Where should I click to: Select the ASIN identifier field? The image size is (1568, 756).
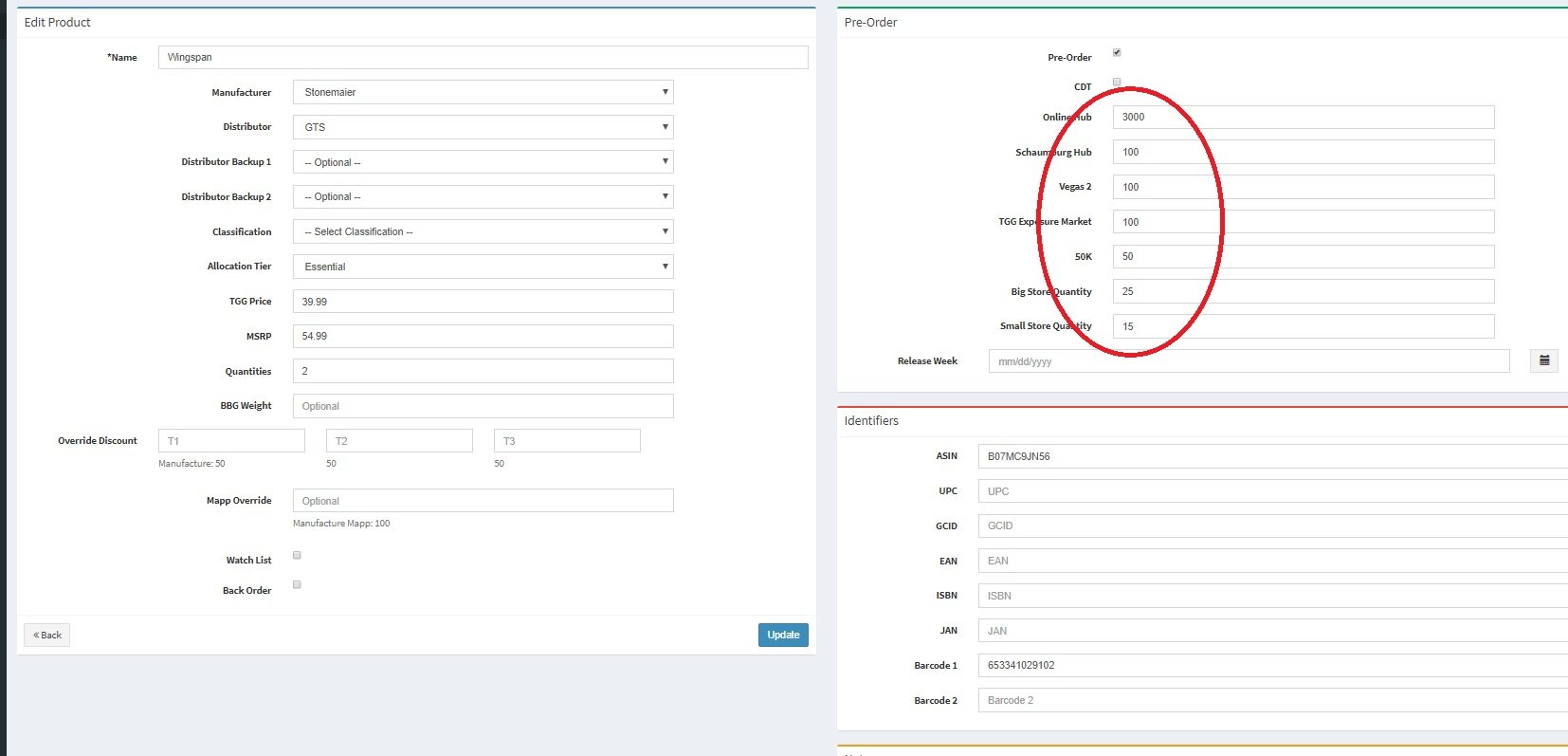[x=1272, y=456]
